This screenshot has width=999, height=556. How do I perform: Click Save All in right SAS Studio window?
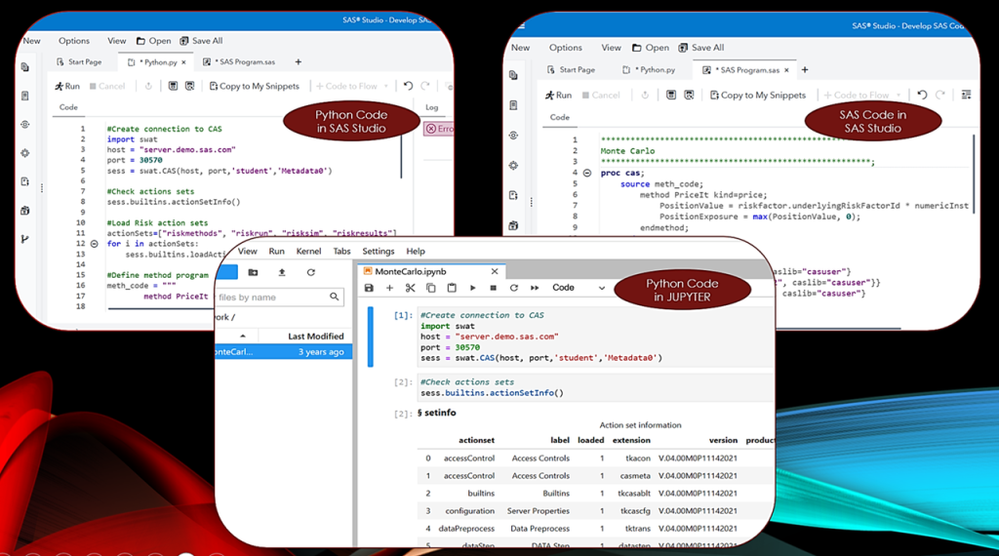tap(701, 48)
